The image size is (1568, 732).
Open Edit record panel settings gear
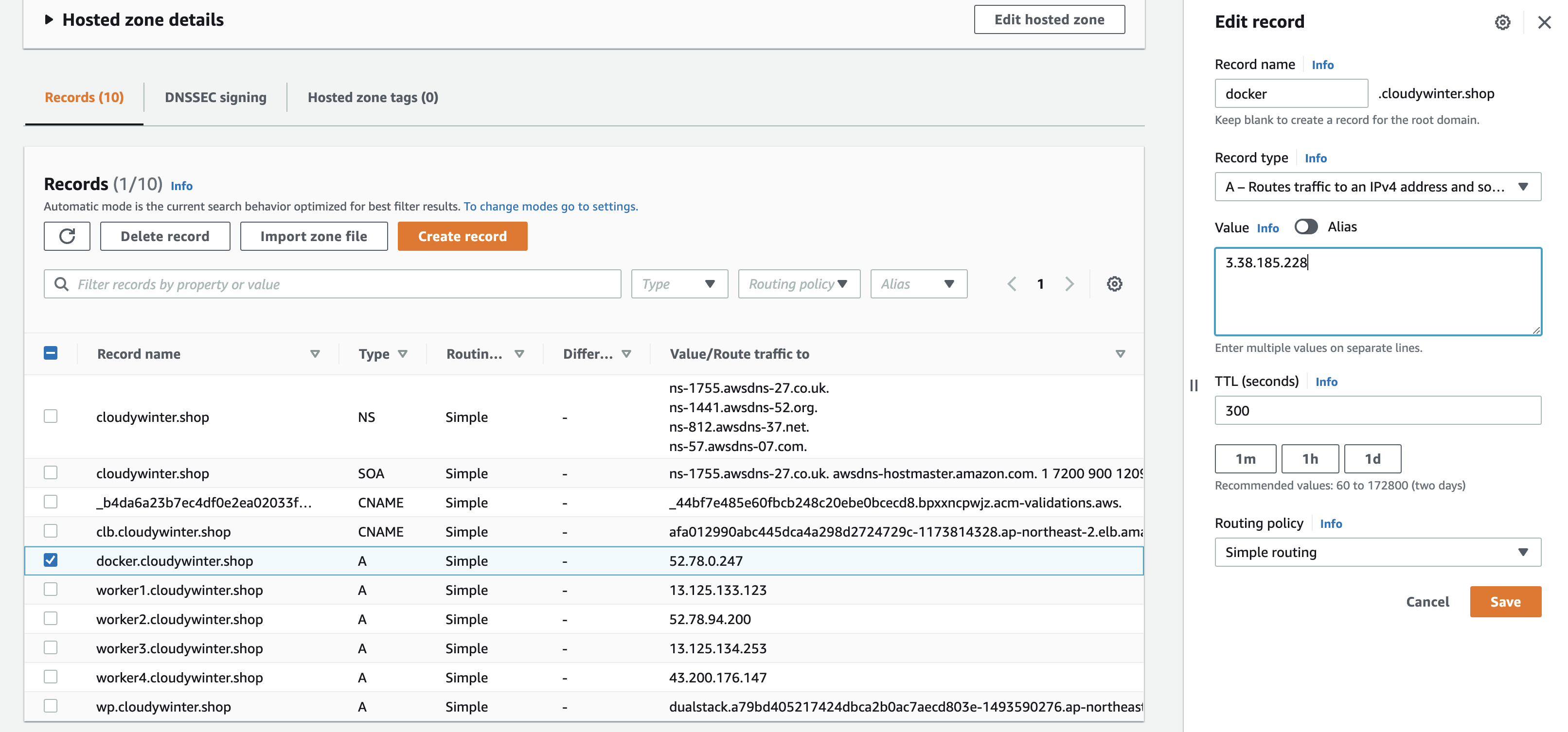click(x=1502, y=22)
